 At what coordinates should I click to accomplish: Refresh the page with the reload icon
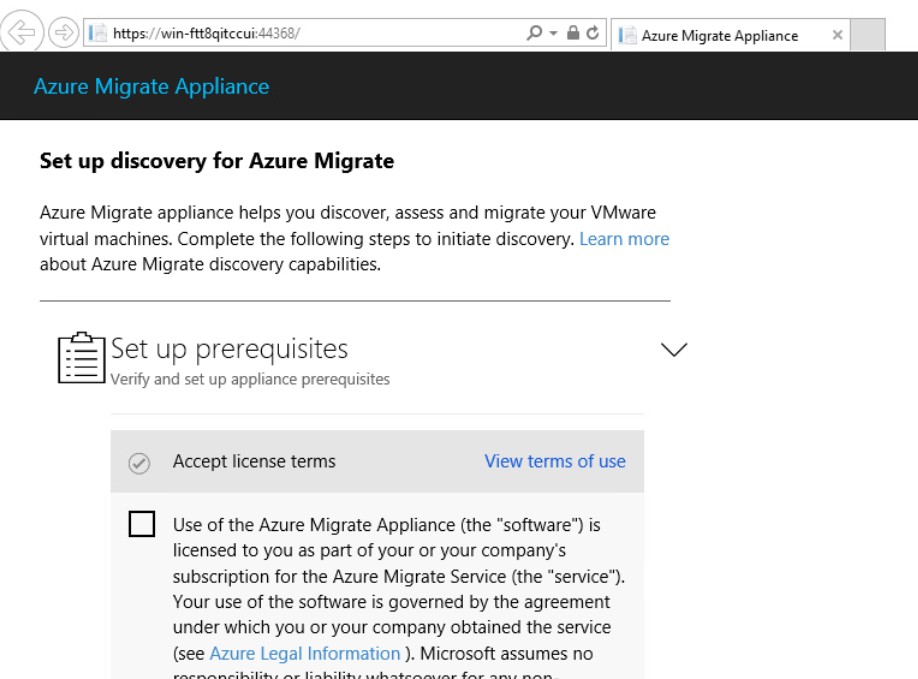592,33
